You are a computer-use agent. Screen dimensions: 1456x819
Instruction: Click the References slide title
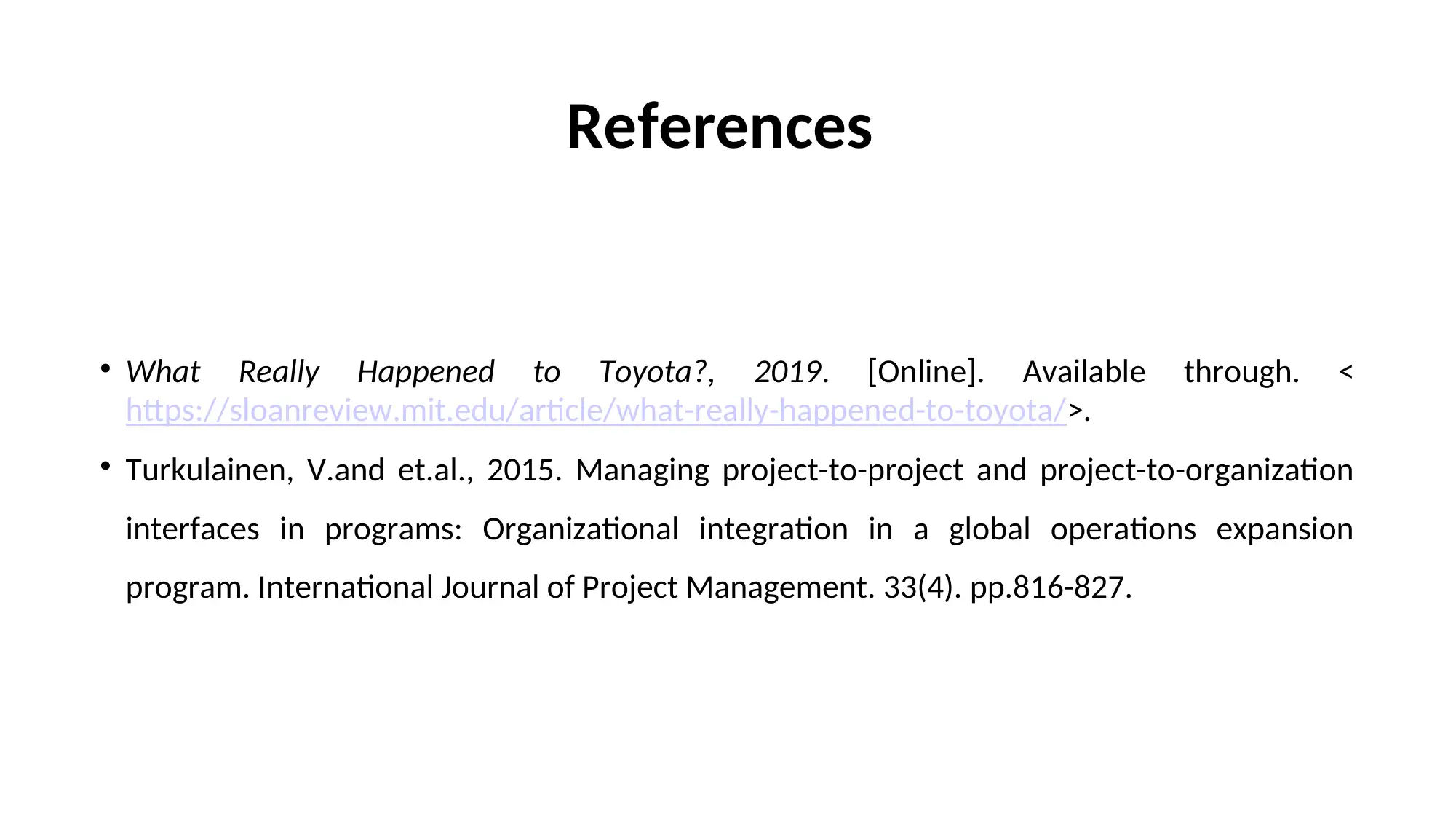coord(719,127)
